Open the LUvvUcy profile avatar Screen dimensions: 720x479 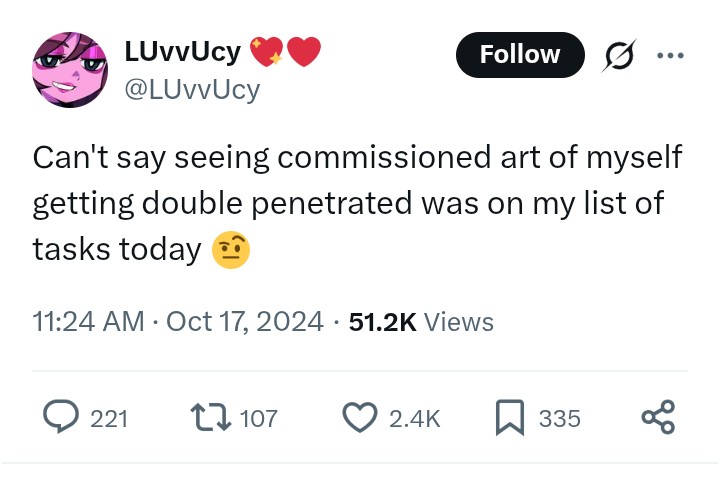coord(70,70)
